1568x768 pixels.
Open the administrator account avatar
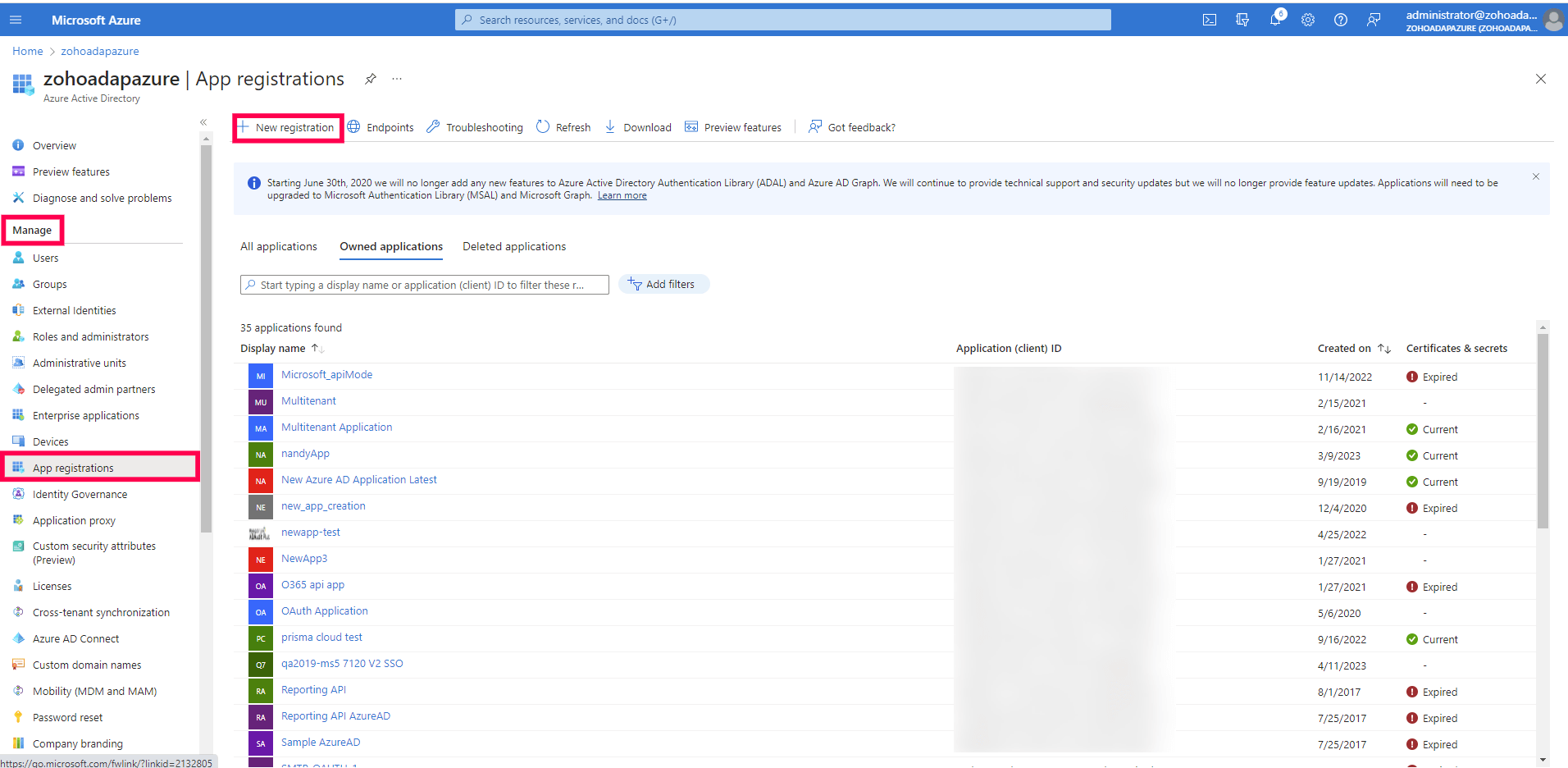(x=1553, y=20)
